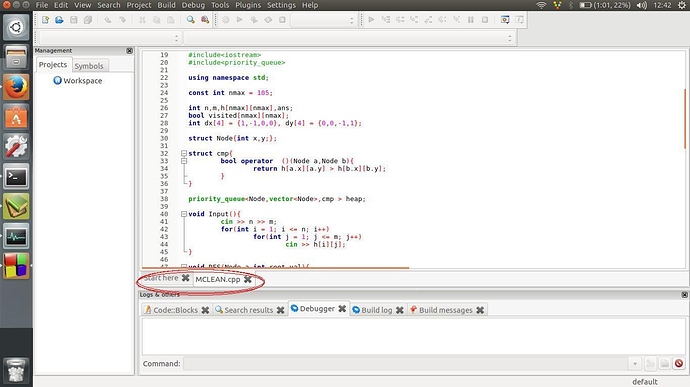Image resolution: width=690 pixels, height=387 pixels.
Task: Collapse the struct cmp fold marker
Action: pyautogui.click(x=184, y=153)
